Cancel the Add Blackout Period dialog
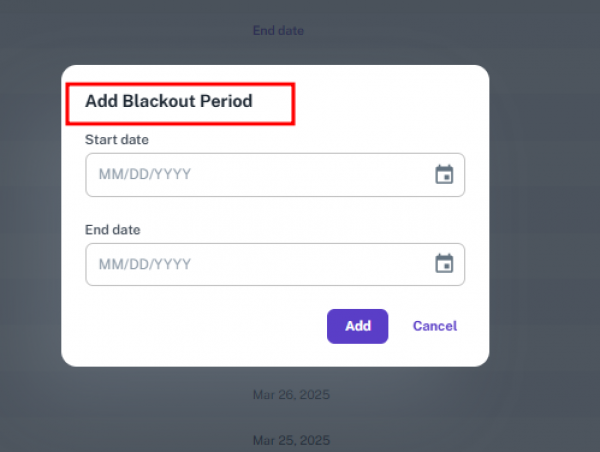The width and height of the screenshot is (600, 452). point(435,326)
